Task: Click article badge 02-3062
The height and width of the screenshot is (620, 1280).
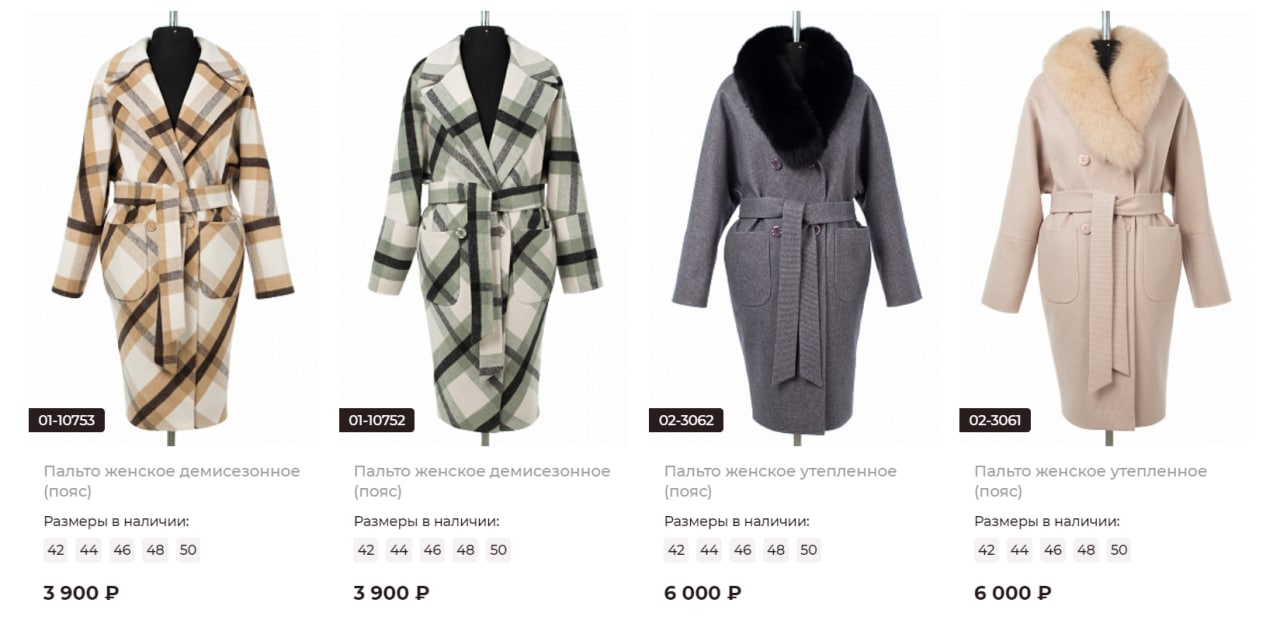Action: pos(686,420)
